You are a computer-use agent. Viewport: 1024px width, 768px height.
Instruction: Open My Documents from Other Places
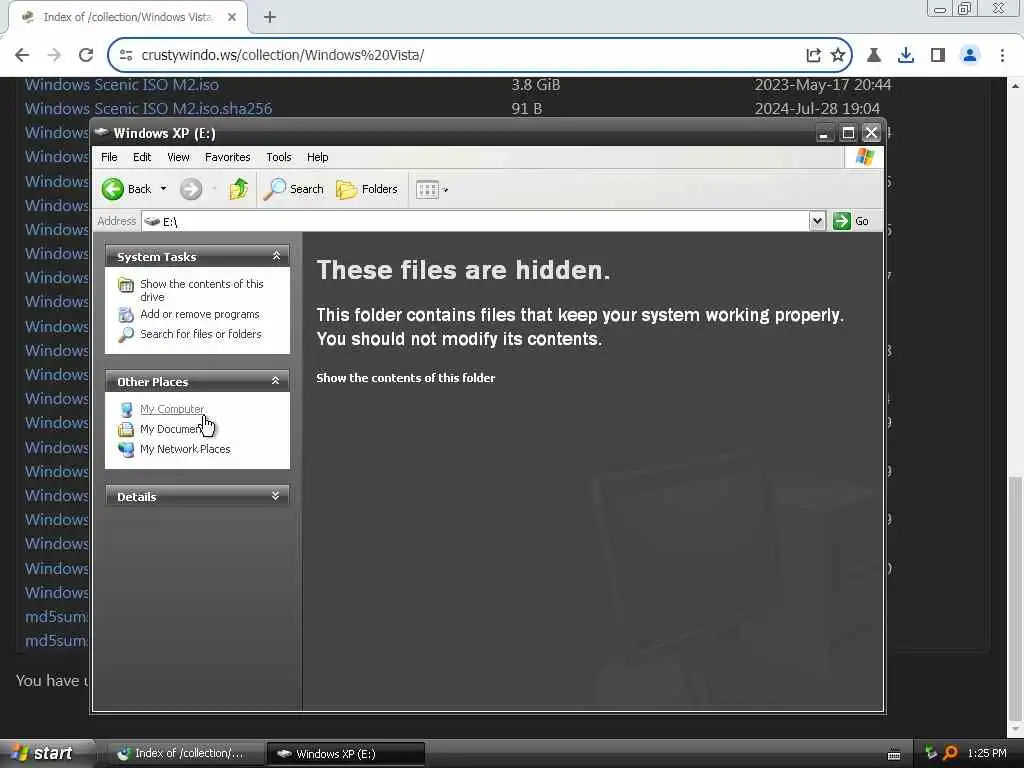[x=170, y=430]
